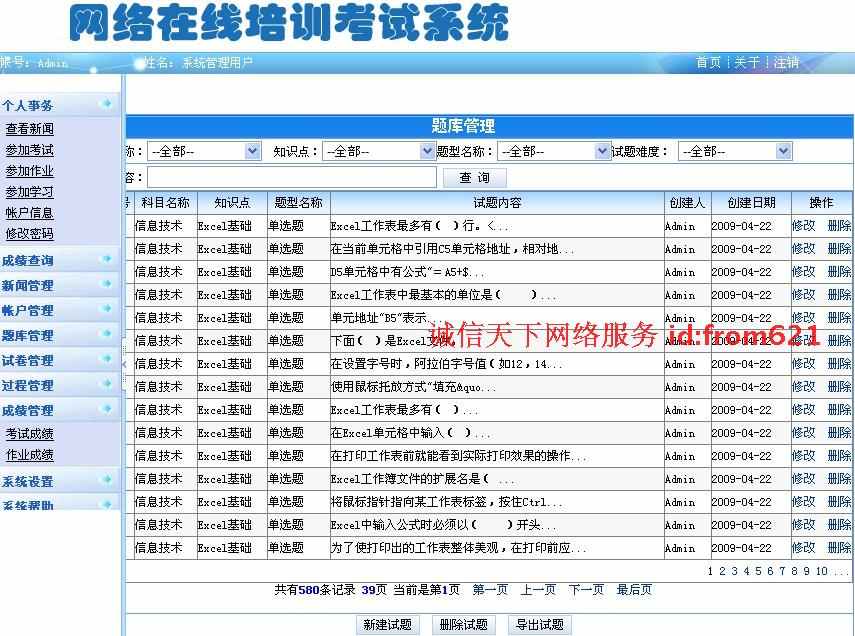
Task: Expand the 个人事务 section arrow icon
Action: [x=107, y=102]
